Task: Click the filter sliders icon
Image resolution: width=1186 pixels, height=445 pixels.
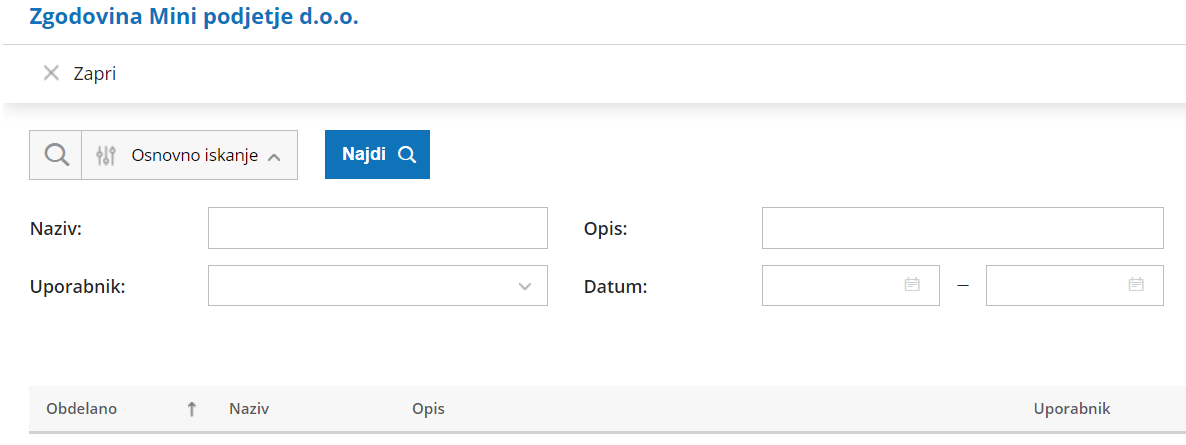Action: [x=106, y=155]
